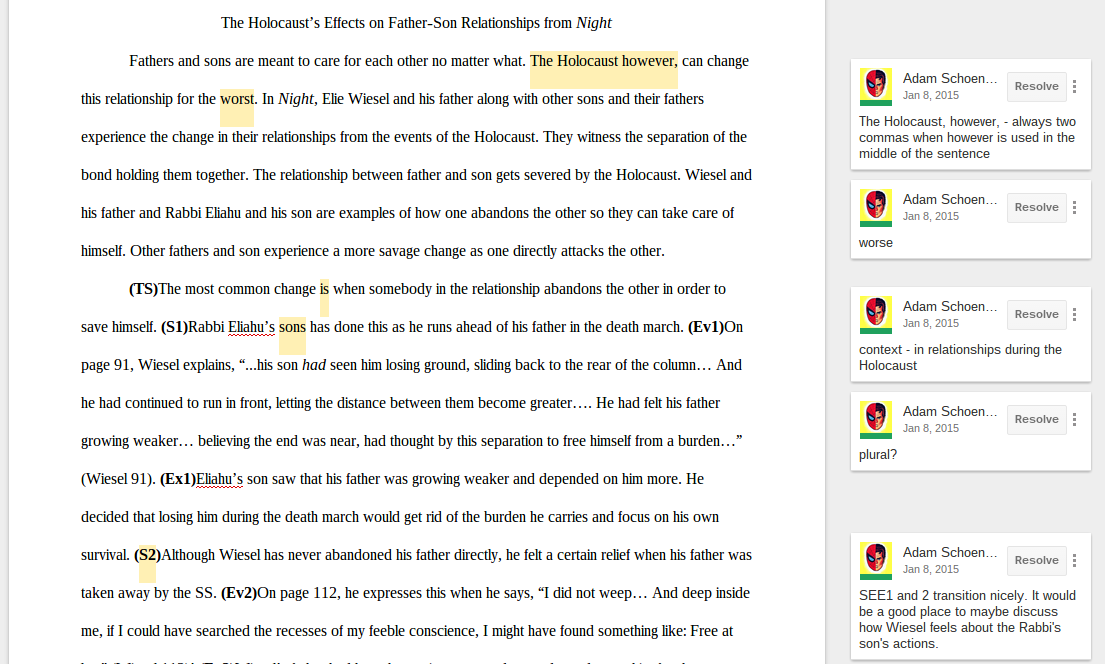Image resolution: width=1105 pixels, height=664 pixels.
Task: Select the comment text 'The Holocaust, however, - always two commas'
Action: (967, 137)
